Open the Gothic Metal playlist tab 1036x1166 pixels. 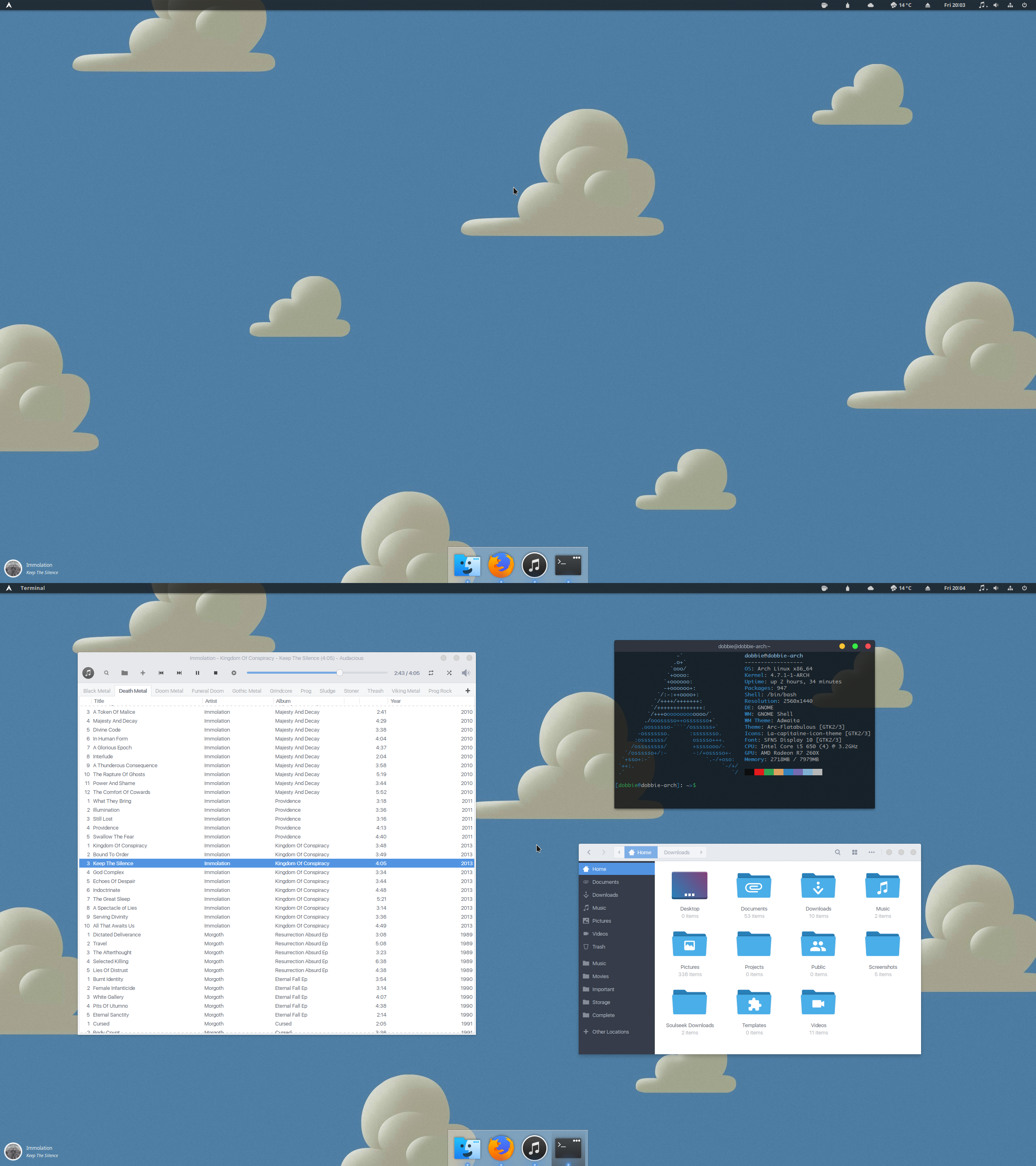pyautogui.click(x=246, y=691)
